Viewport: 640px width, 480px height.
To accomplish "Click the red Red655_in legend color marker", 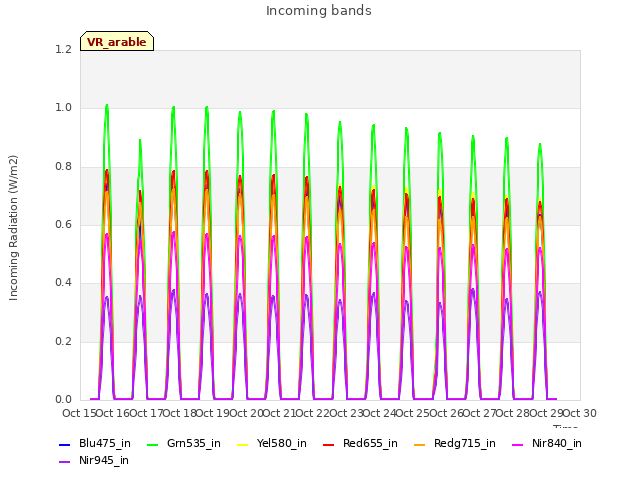I will pyautogui.click(x=329, y=444).
